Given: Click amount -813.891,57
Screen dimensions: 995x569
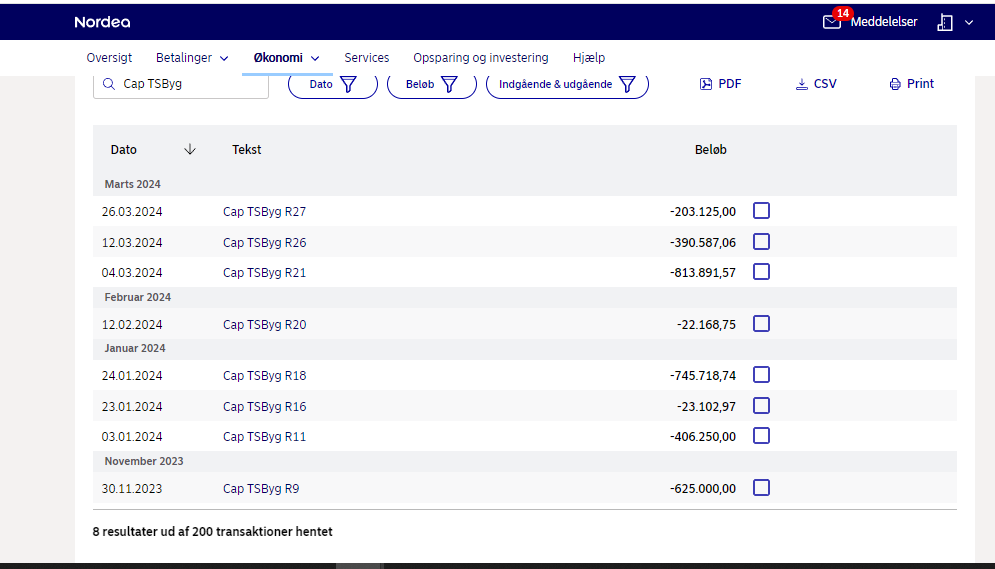Looking at the screenshot, I should pos(703,273).
